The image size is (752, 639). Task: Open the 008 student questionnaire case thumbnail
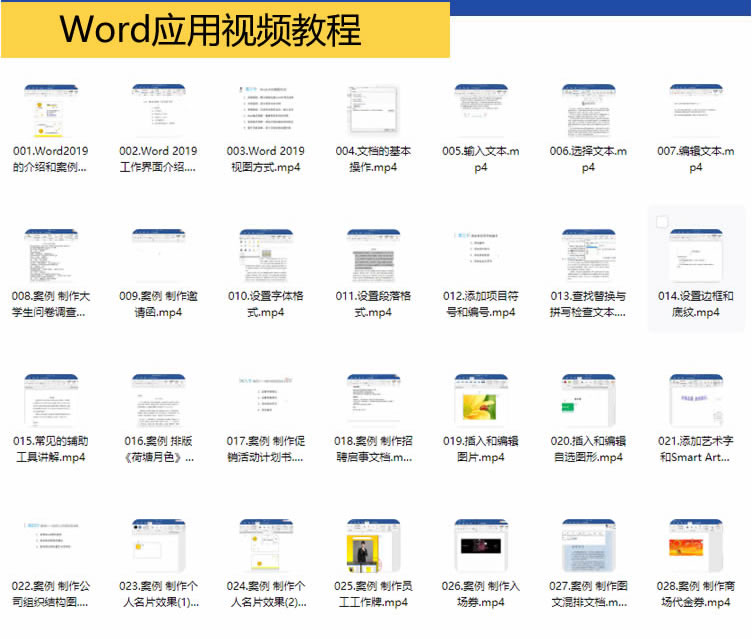point(51,256)
